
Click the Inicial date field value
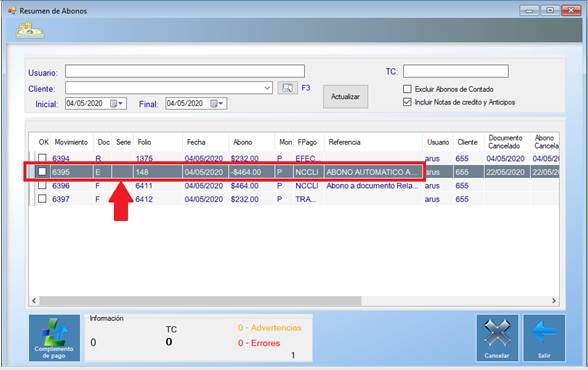pyautogui.click(x=84, y=103)
